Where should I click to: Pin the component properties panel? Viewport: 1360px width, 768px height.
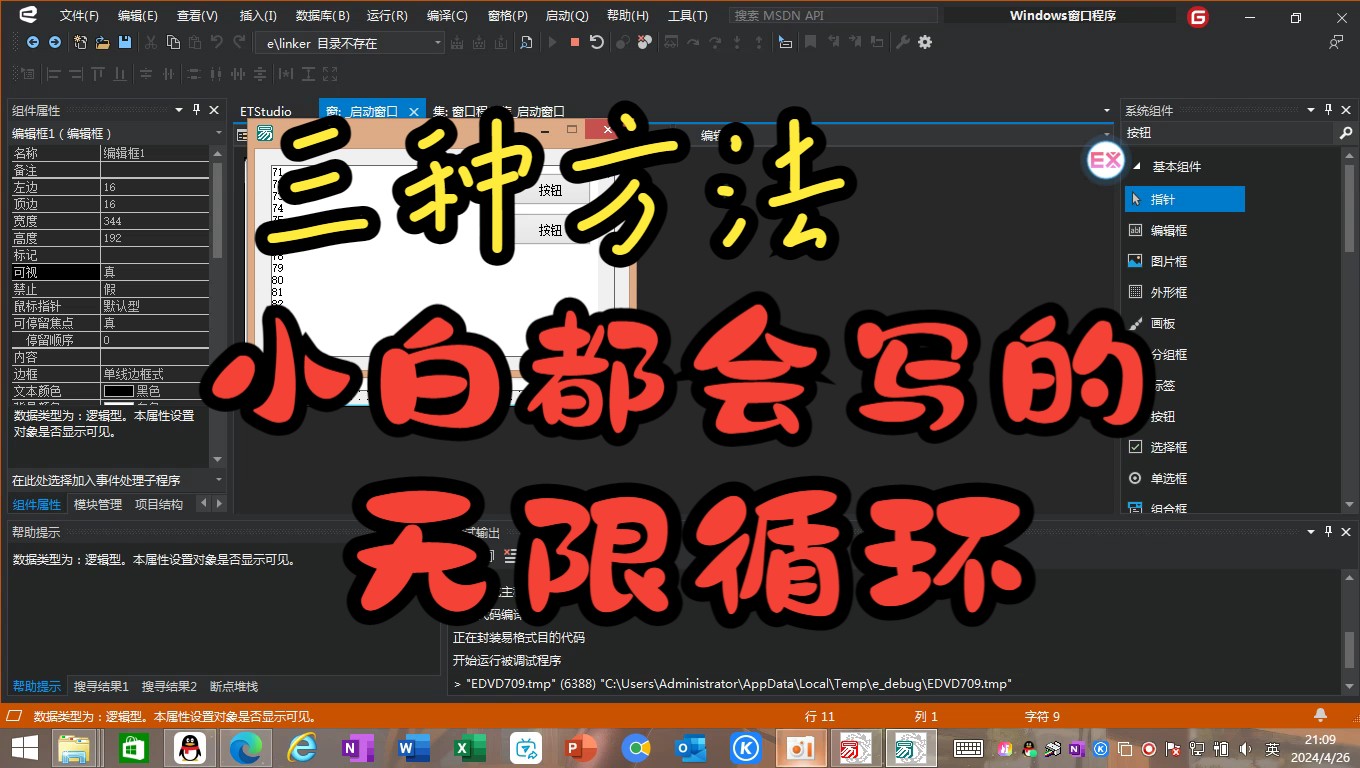pyautogui.click(x=196, y=110)
